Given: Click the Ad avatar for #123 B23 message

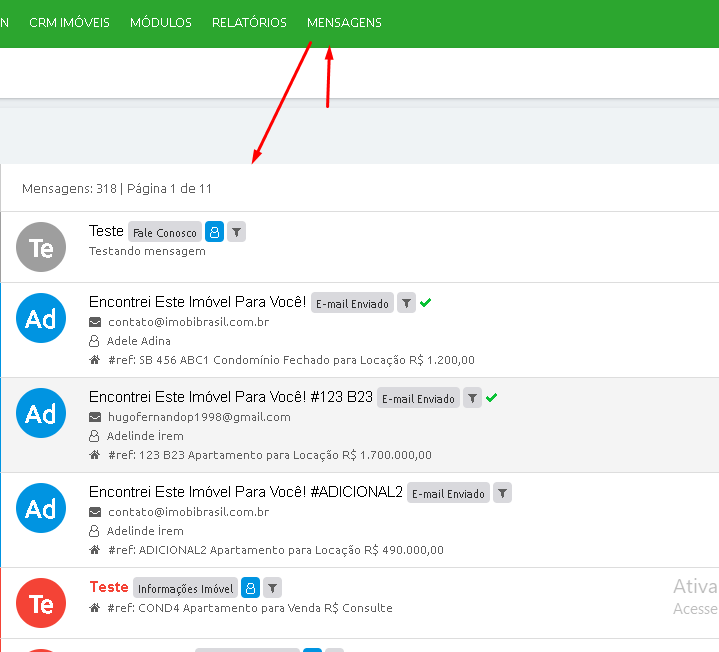Looking at the screenshot, I should coord(41,413).
